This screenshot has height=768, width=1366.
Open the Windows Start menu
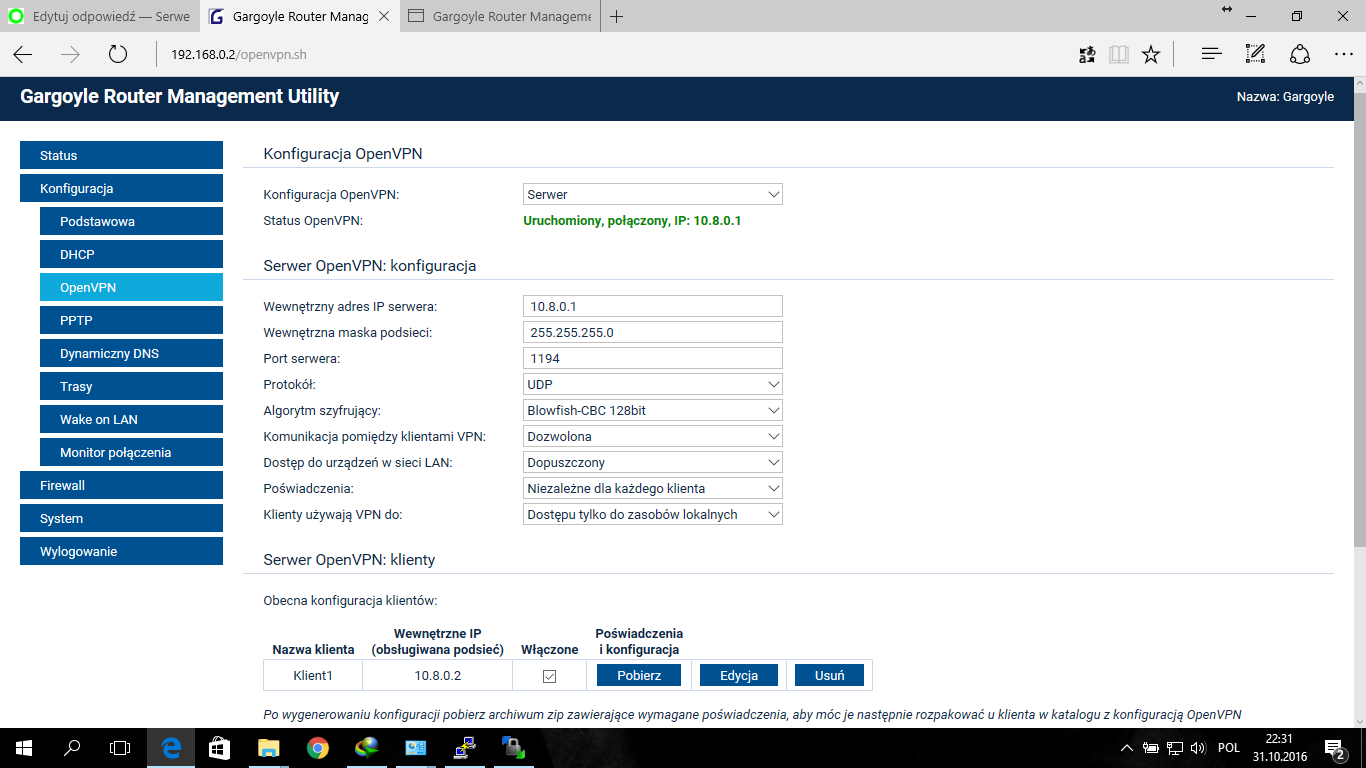[x=23, y=747]
